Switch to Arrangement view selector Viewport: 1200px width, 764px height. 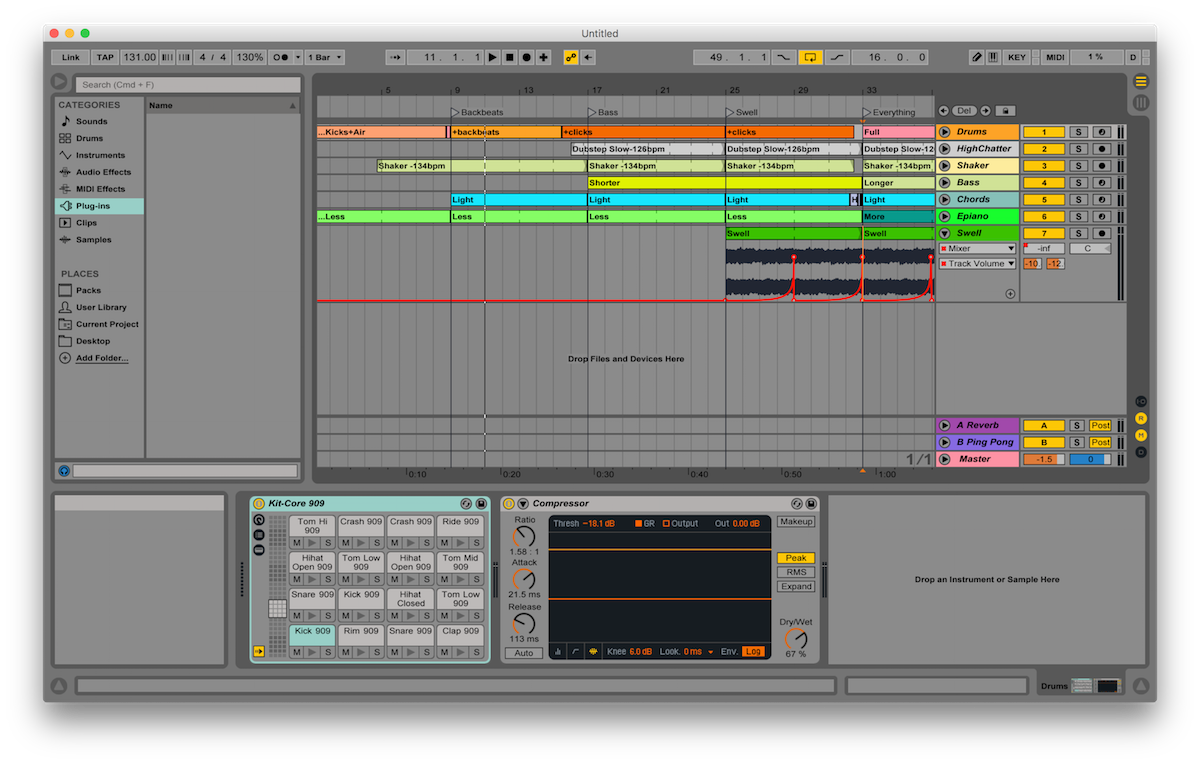click(1141, 81)
